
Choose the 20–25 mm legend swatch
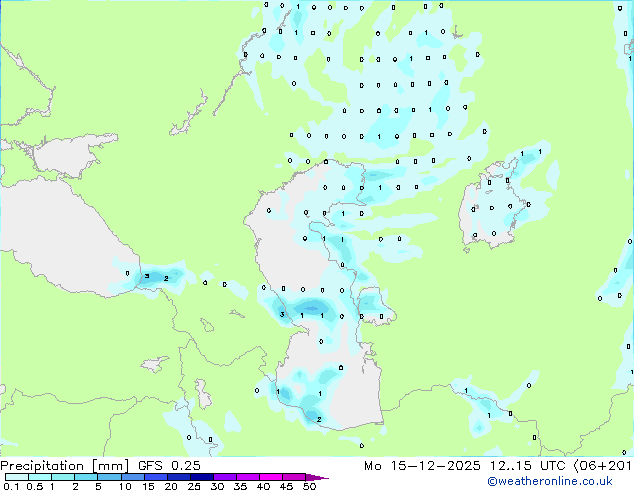click(179, 477)
